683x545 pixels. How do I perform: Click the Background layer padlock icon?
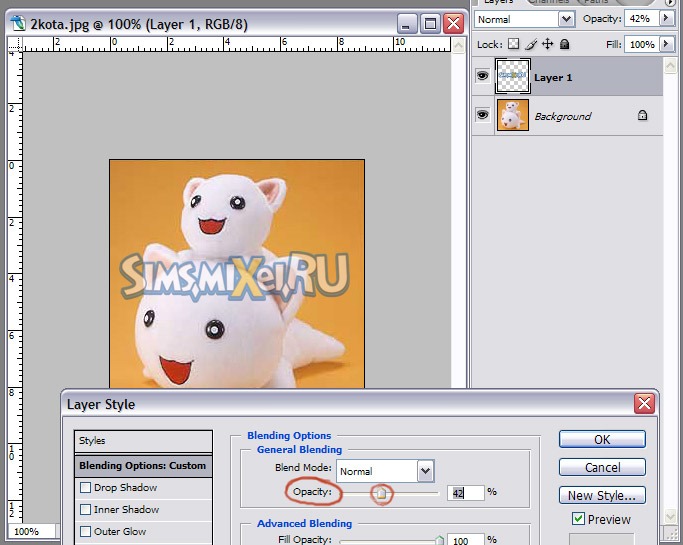[643, 116]
